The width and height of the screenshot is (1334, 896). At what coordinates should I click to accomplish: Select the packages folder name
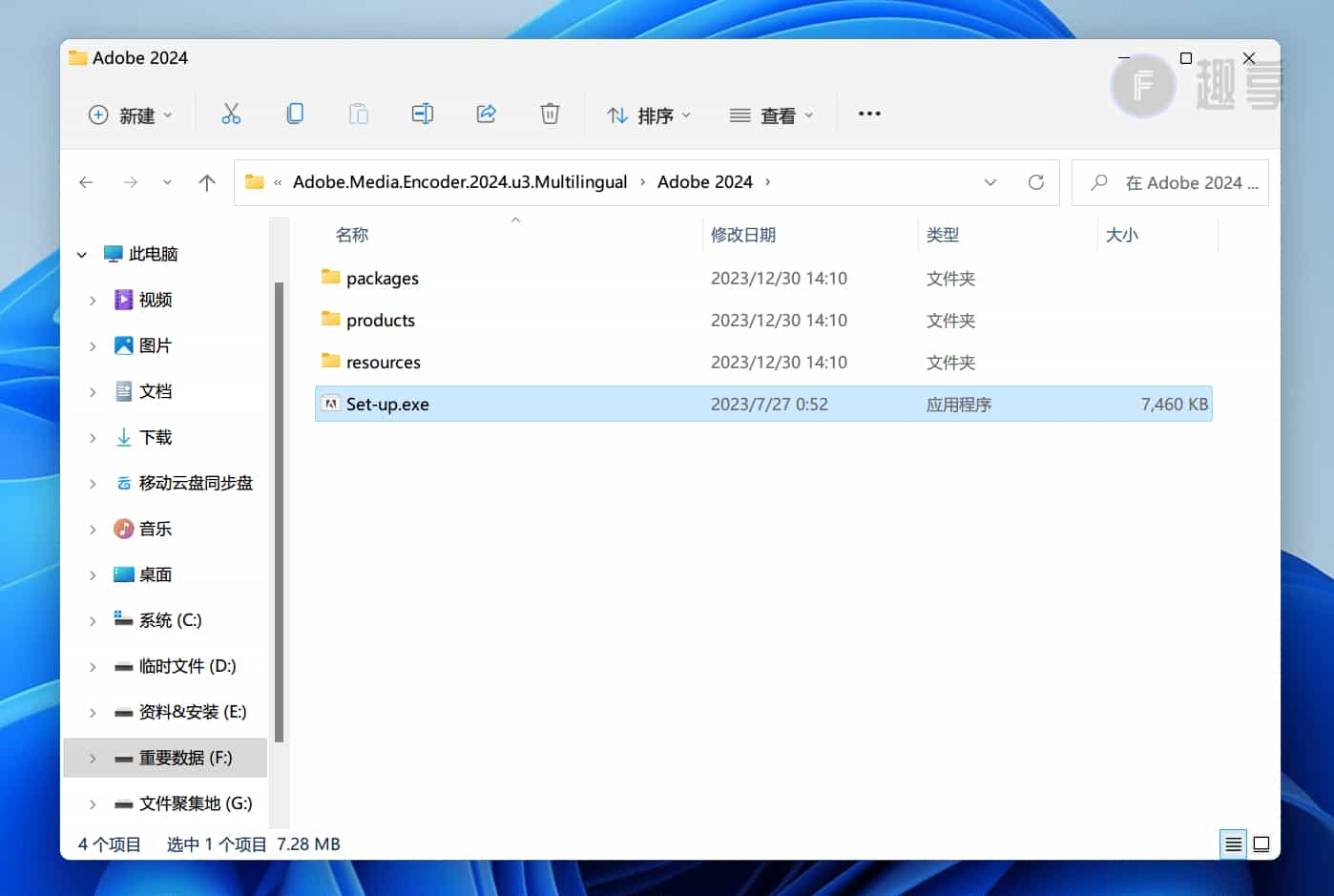pos(383,278)
